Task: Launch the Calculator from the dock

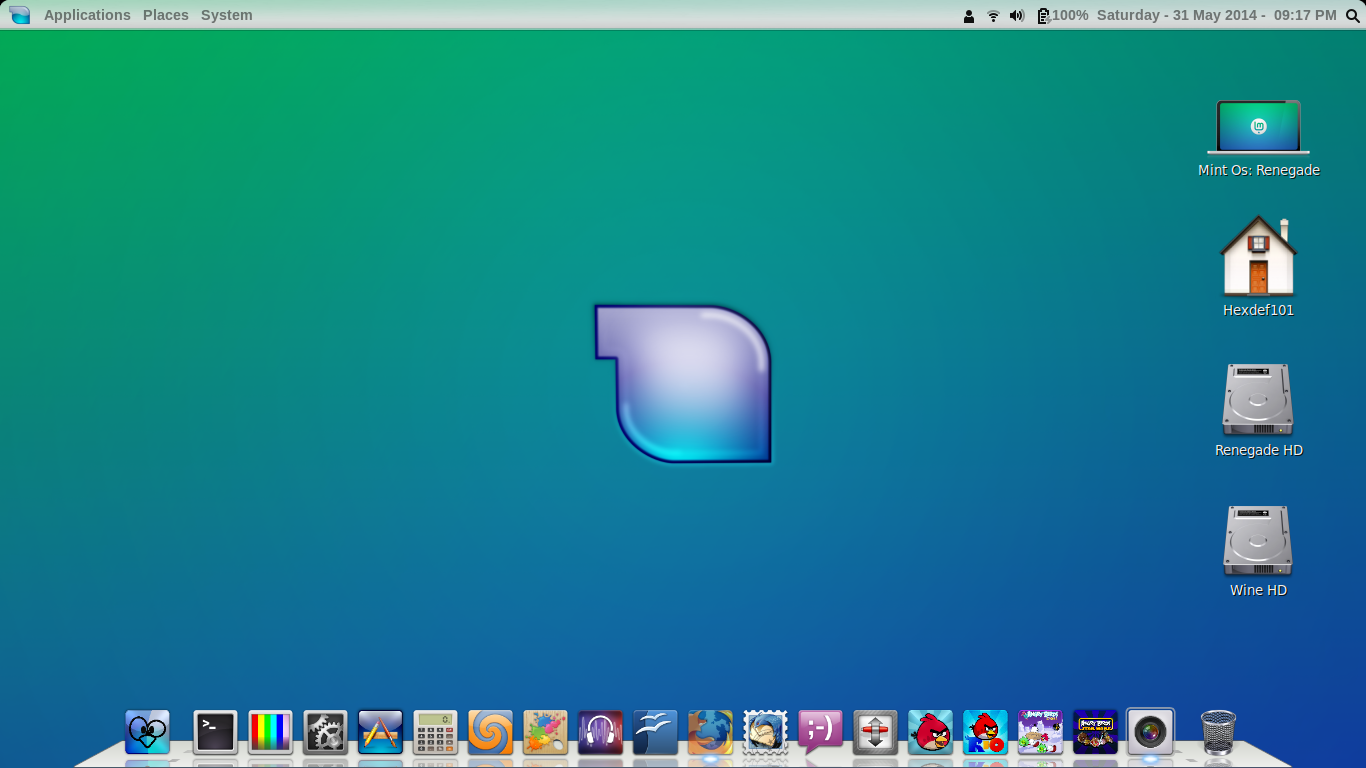Action: point(435,732)
